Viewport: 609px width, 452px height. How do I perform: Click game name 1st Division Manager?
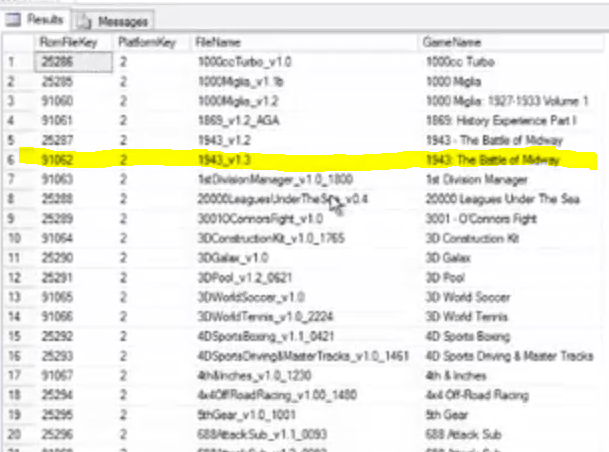pyautogui.click(x=477, y=179)
